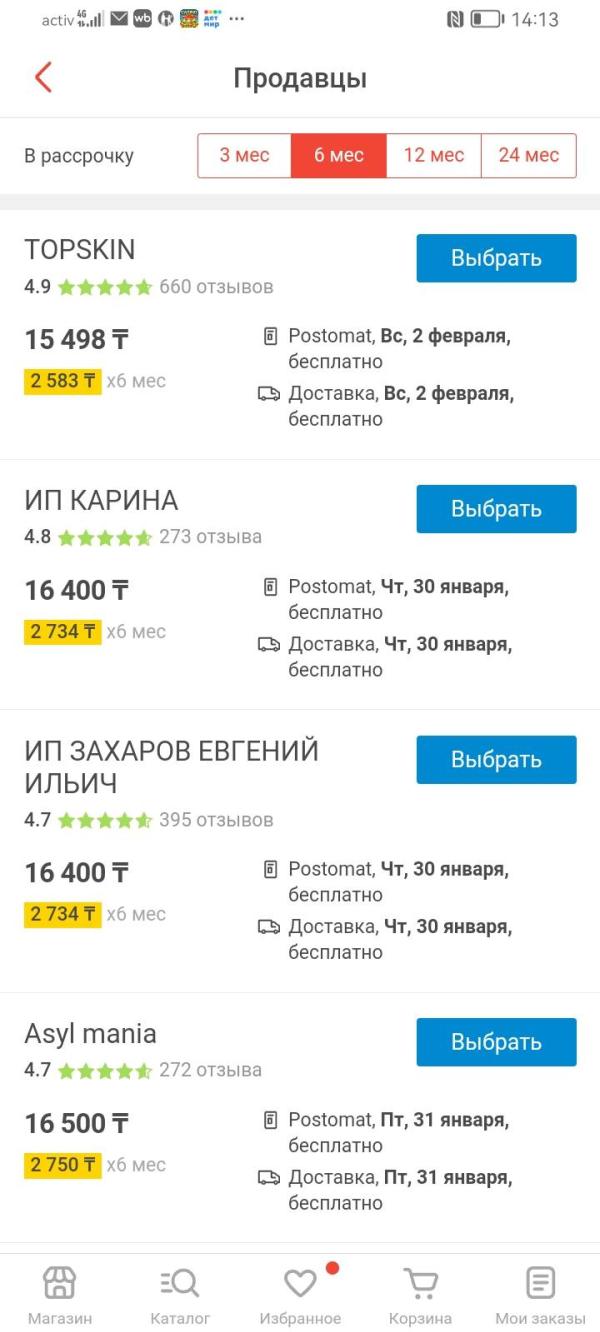Choose ИП ЗАХАРОВ ЕВГЕНИЙ ИЛЬИЧ seller
The image size is (600, 1332).
pyautogui.click(x=496, y=760)
